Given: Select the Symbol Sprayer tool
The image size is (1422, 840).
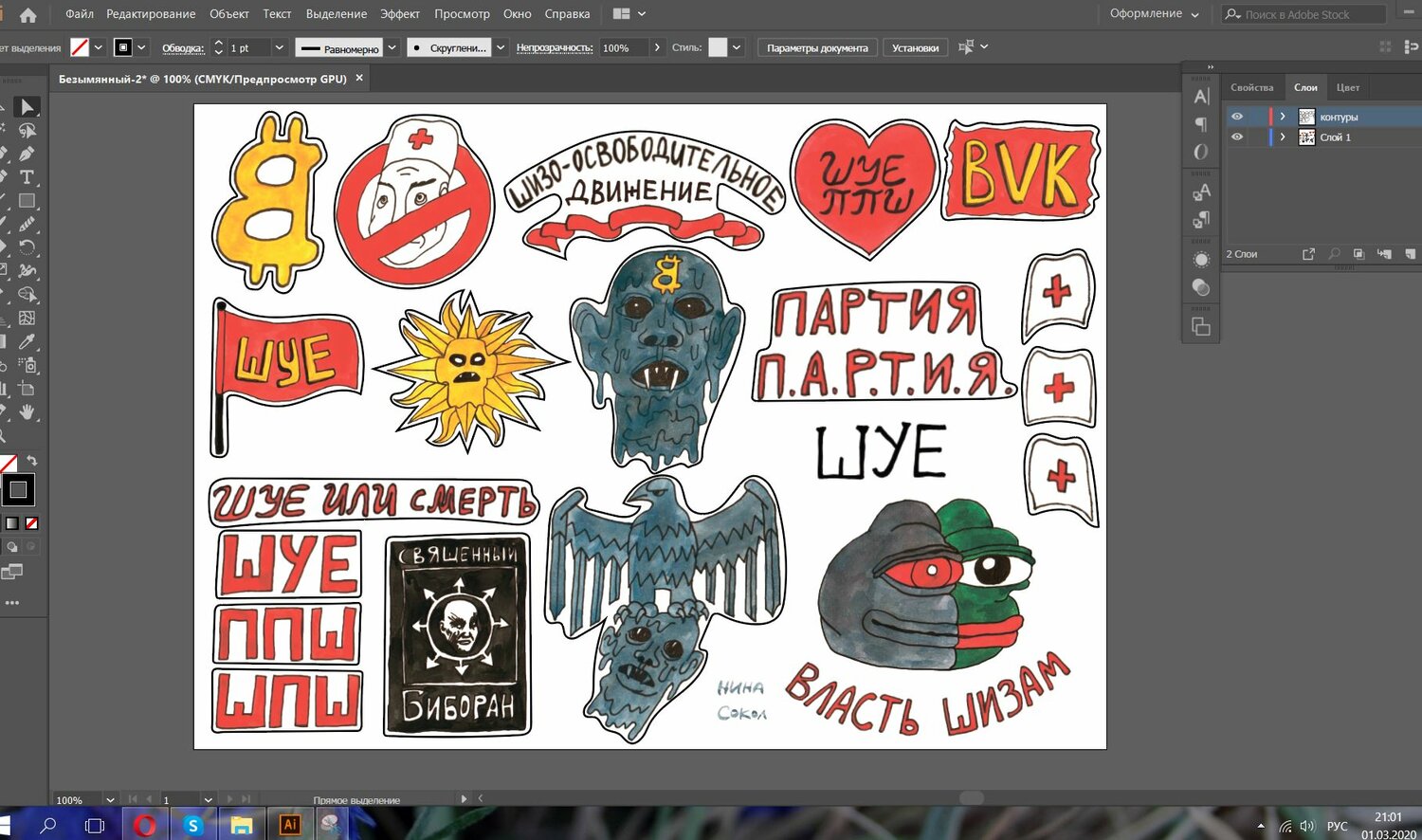Looking at the screenshot, I should [x=27, y=365].
